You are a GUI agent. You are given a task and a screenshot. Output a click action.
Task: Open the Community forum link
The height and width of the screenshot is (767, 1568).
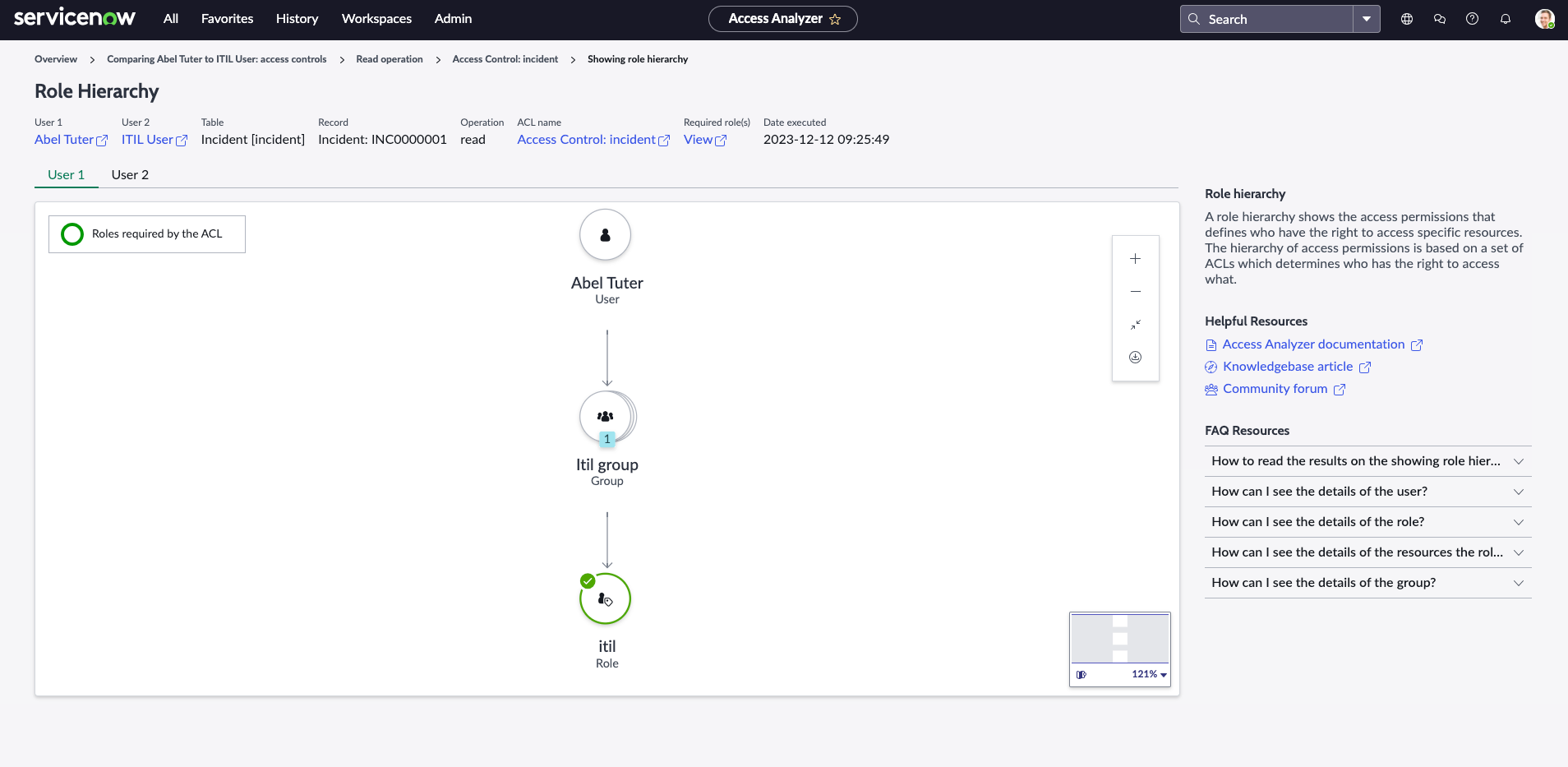point(1275,389)
